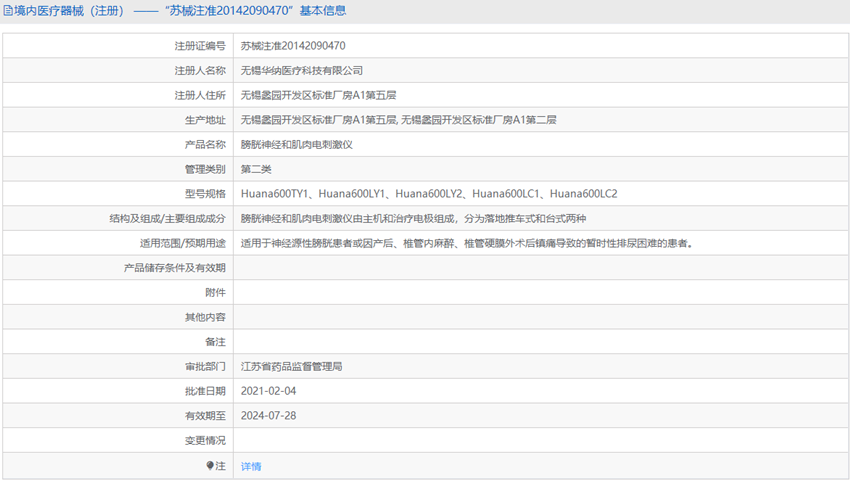Click the header title 境内医疗器械（注册）
Viewport: 850px width, 483px height.
[x=69, y=11]
